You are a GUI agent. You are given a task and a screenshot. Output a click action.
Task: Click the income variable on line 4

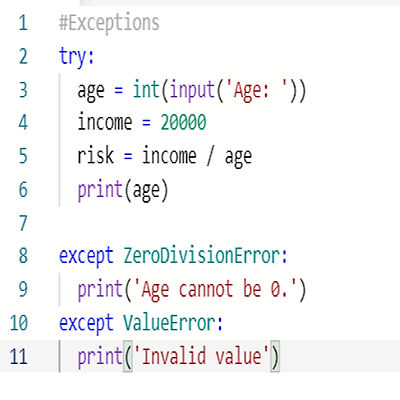(x=105, y=122)
